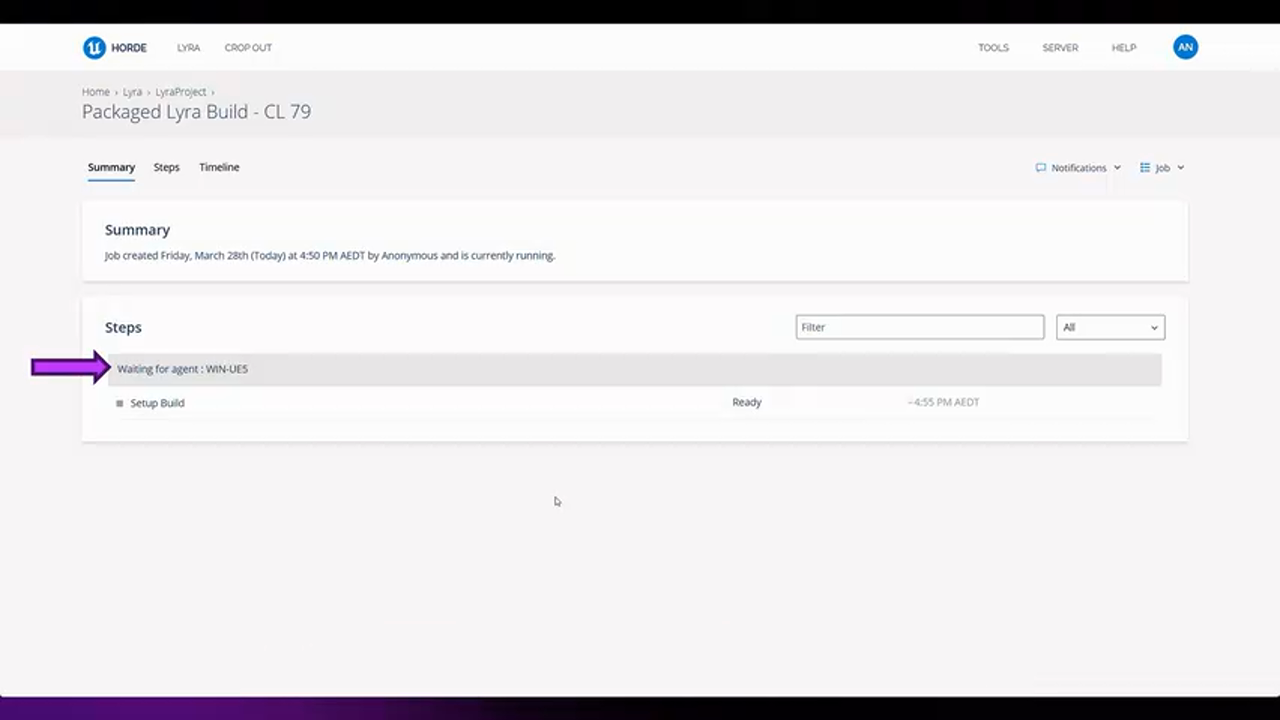Image resolution: width=1280 pixels, height=720 pixels.
Task: Click the Waiting for agent WIN-UE5 row
Action: pyautogui.click(x=400, y=369)
